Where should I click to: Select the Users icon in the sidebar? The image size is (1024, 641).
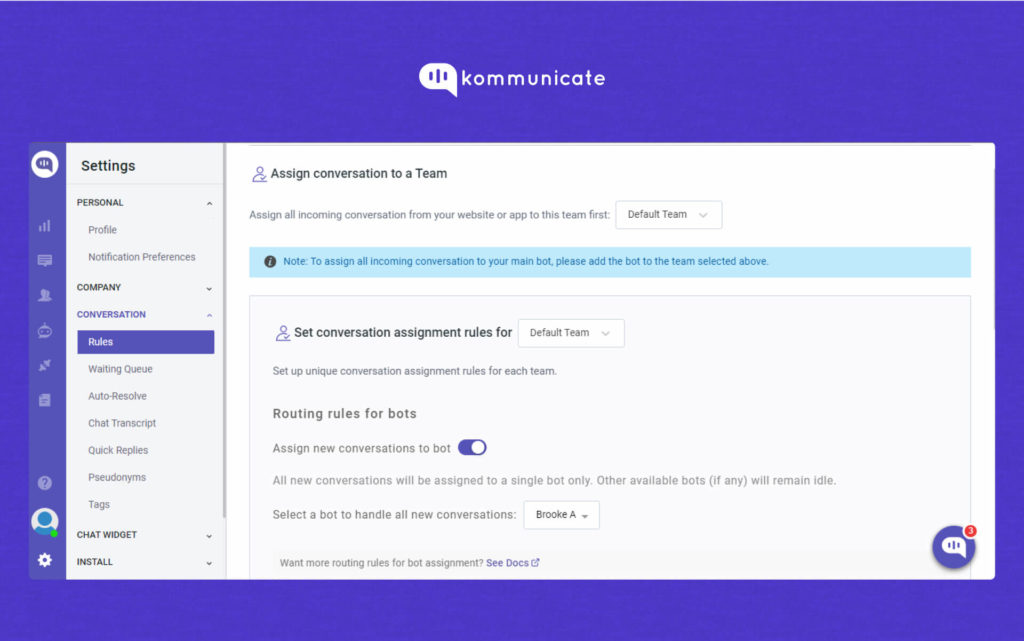[x=44, y=294]
